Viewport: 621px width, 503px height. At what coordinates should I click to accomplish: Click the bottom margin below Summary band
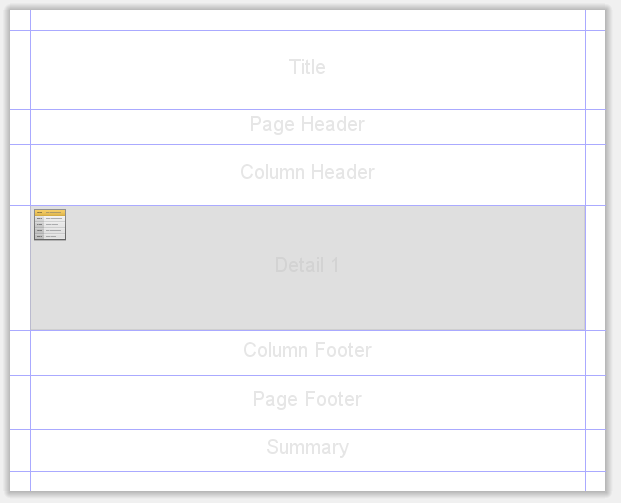pos(308,481)
